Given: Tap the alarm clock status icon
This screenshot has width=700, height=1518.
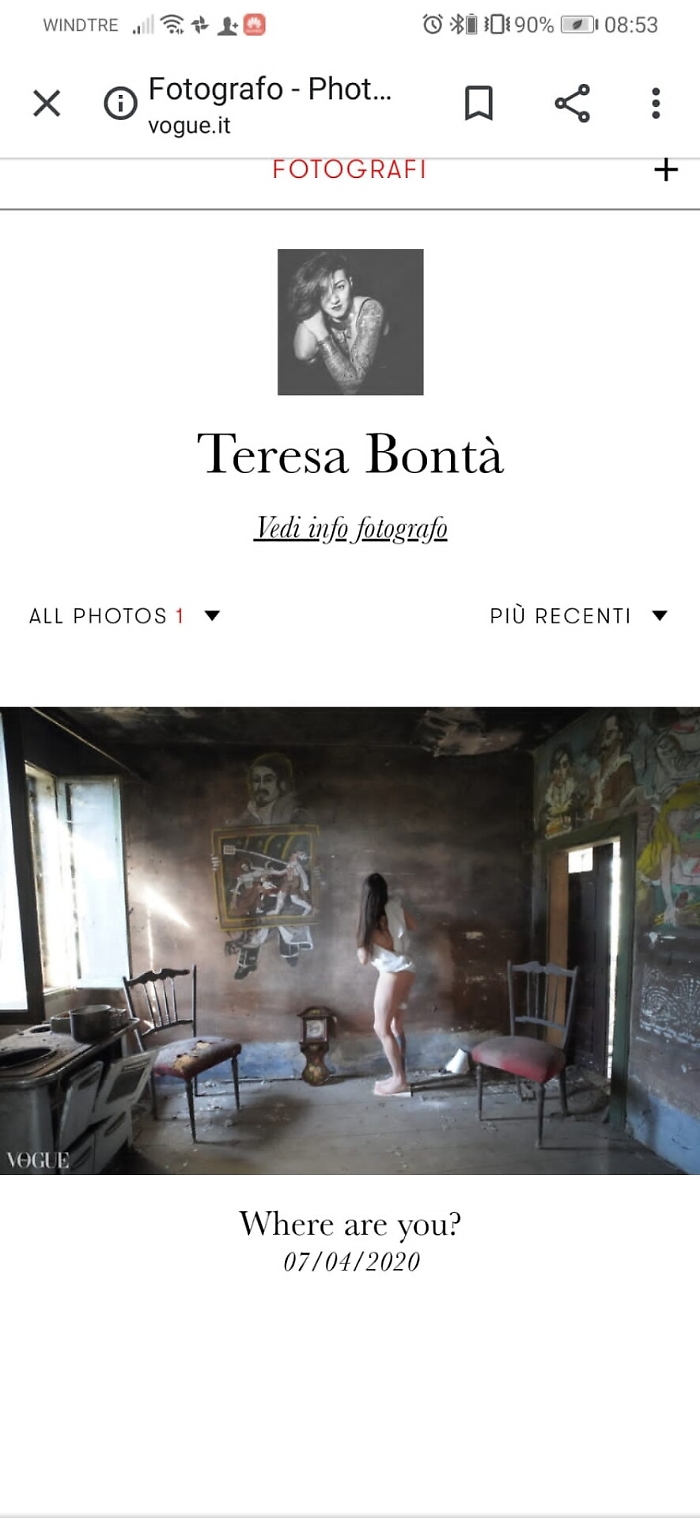Looking at the screenshot, I should click(x=432, y=25).
